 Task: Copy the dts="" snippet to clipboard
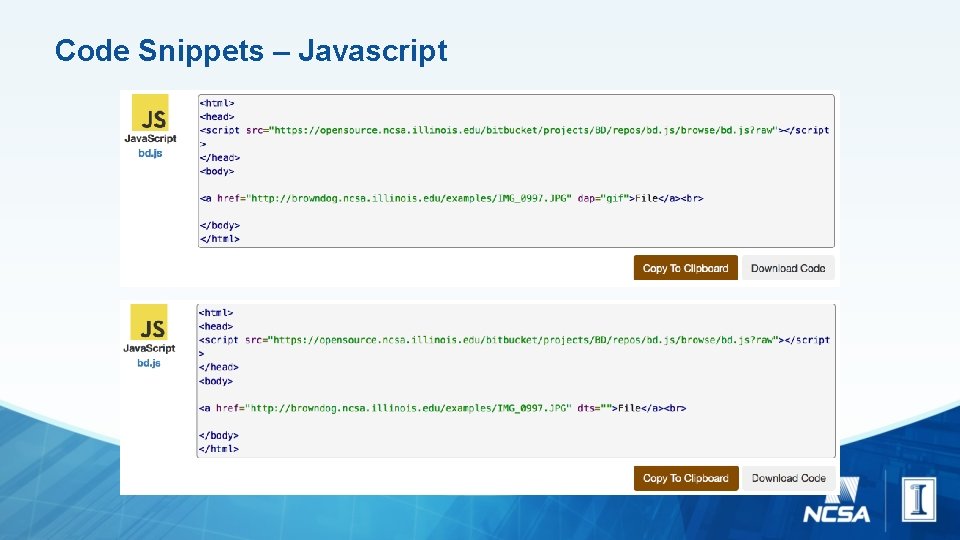click(686, 478)
